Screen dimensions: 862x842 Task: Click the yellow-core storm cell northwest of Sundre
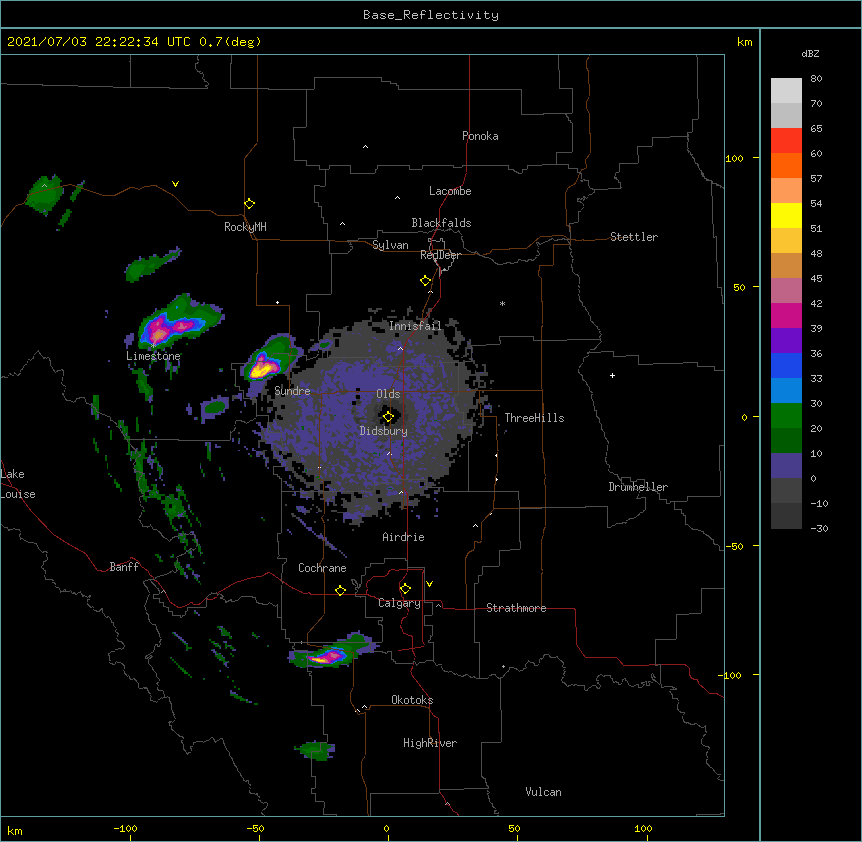[264, 366]
